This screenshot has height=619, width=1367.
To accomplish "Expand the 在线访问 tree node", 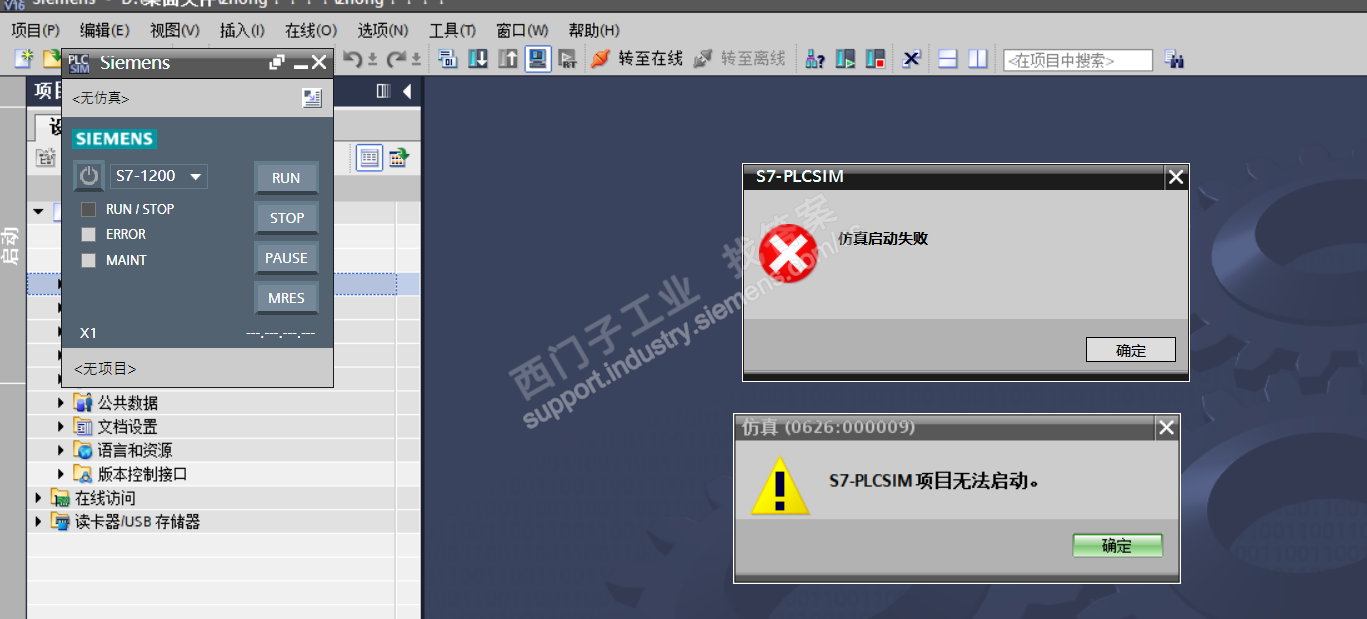I will [38, 498].
